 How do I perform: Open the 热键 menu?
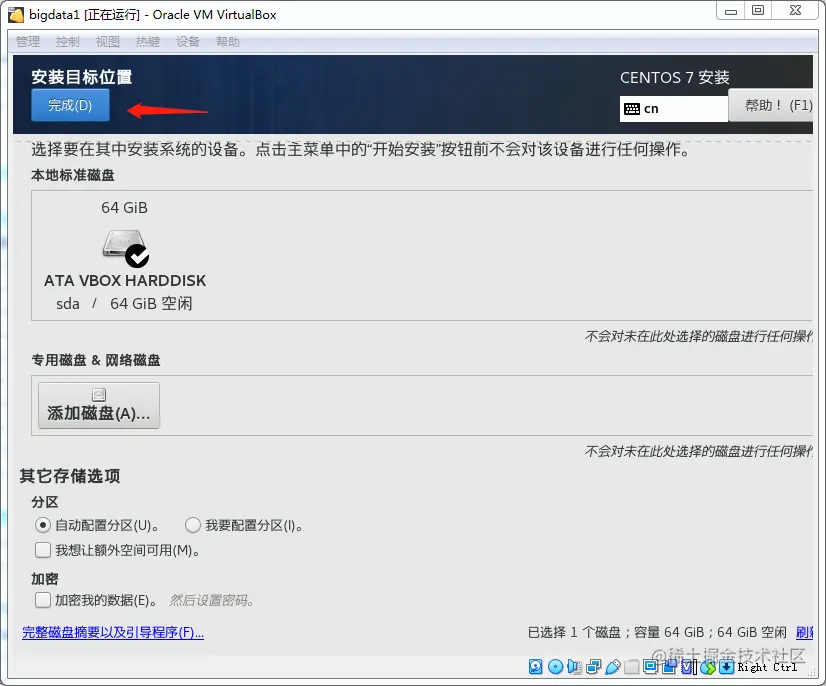(148, 42)
